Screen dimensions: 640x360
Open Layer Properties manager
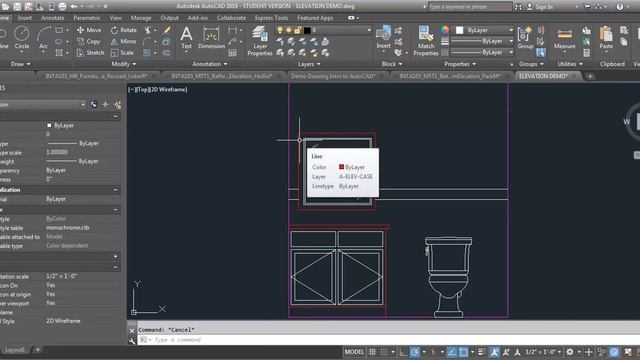pos(260,40)
